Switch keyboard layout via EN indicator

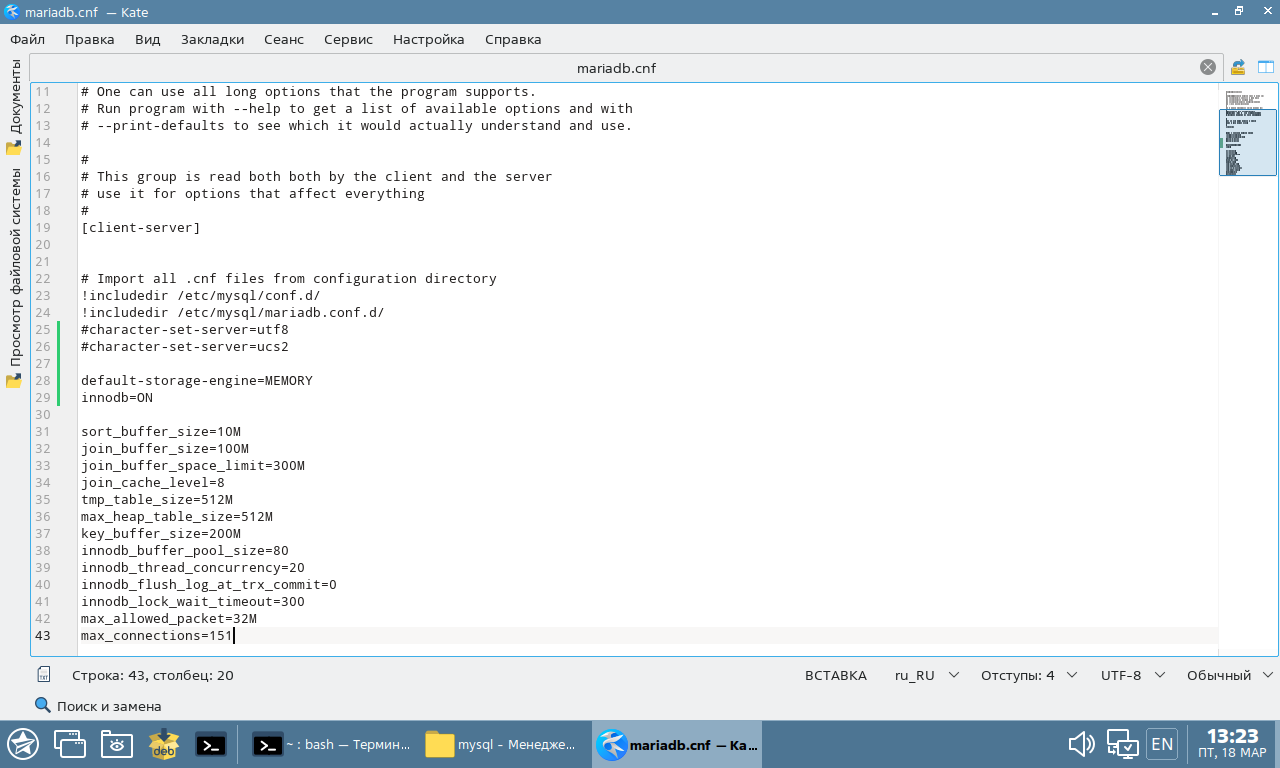pos(1162,744)
